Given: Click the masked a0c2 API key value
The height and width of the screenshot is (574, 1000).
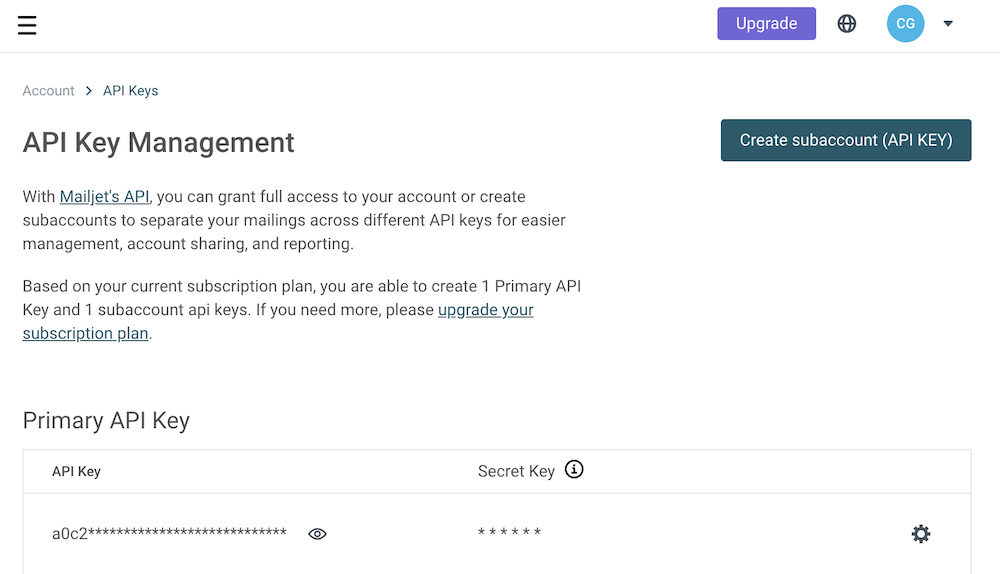Looking at the screenshot, I should [169, 533].
